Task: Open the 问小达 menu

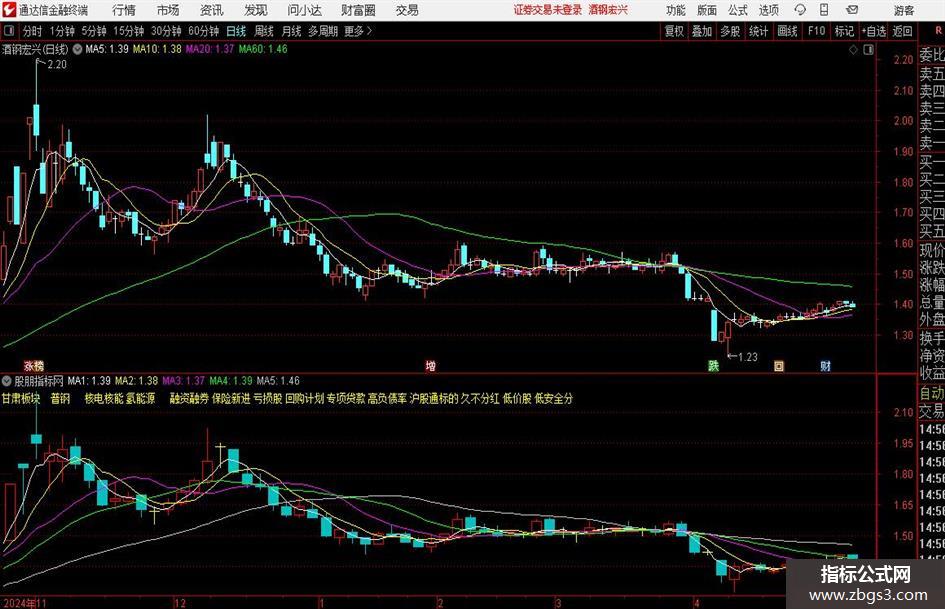Action: (304, 10)
